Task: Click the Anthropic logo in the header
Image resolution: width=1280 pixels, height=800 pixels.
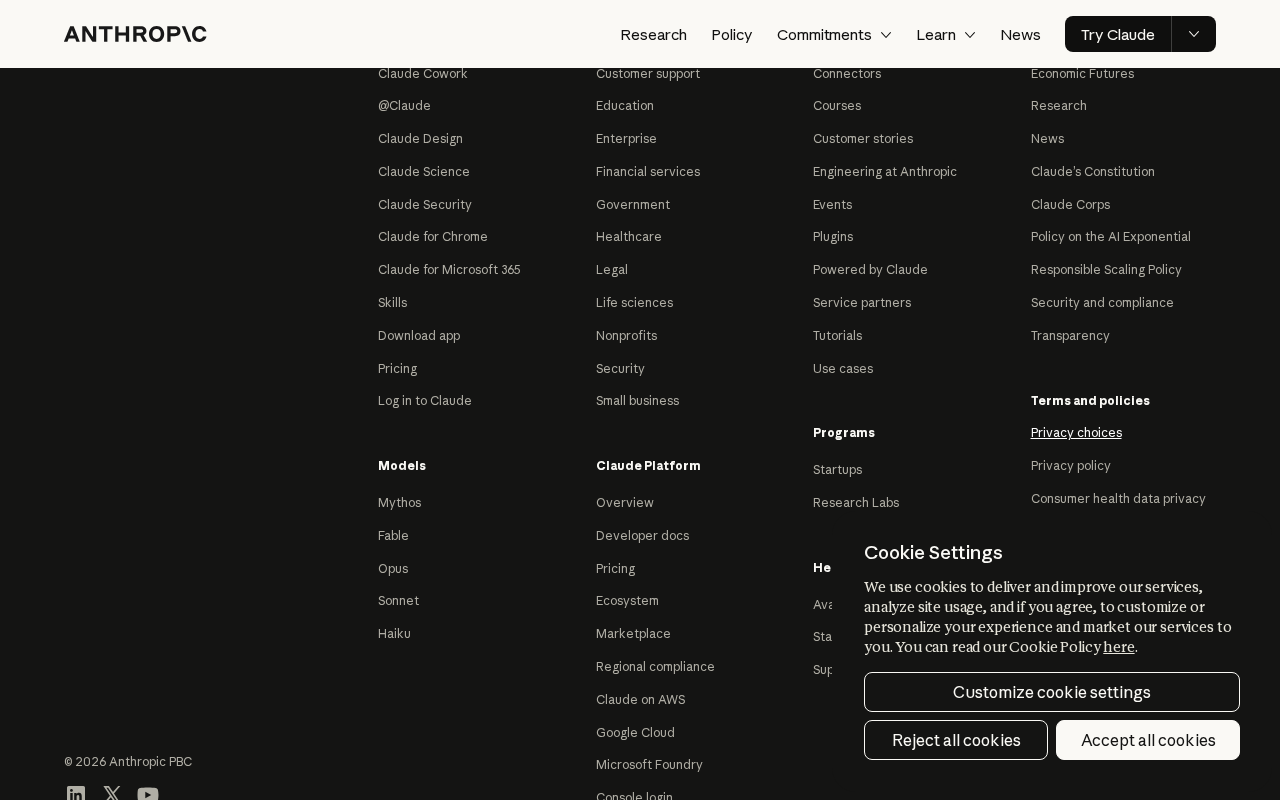Action: click(135, 34)
